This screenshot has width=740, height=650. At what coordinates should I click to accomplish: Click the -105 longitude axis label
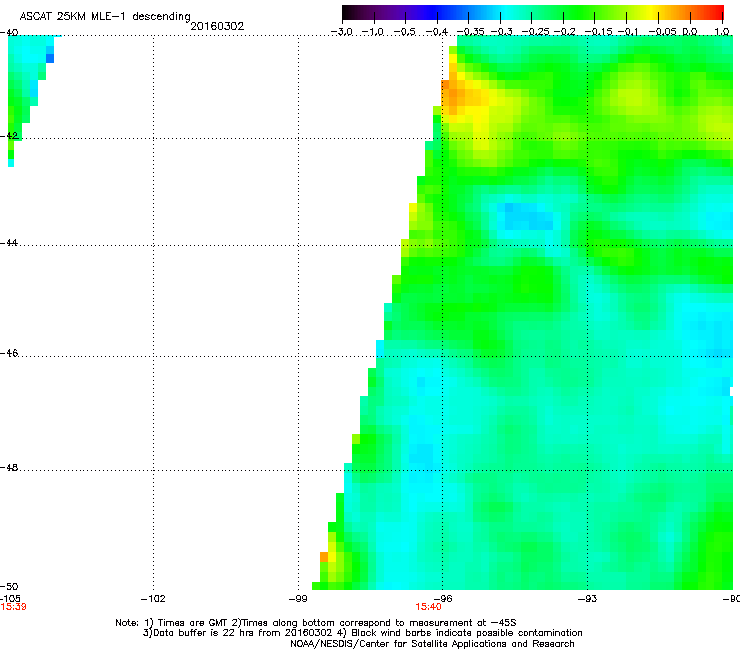coord(10,599)
